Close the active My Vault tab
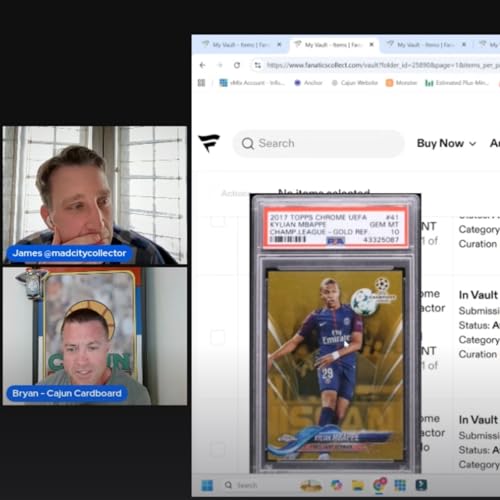 [x=372, y=44]
